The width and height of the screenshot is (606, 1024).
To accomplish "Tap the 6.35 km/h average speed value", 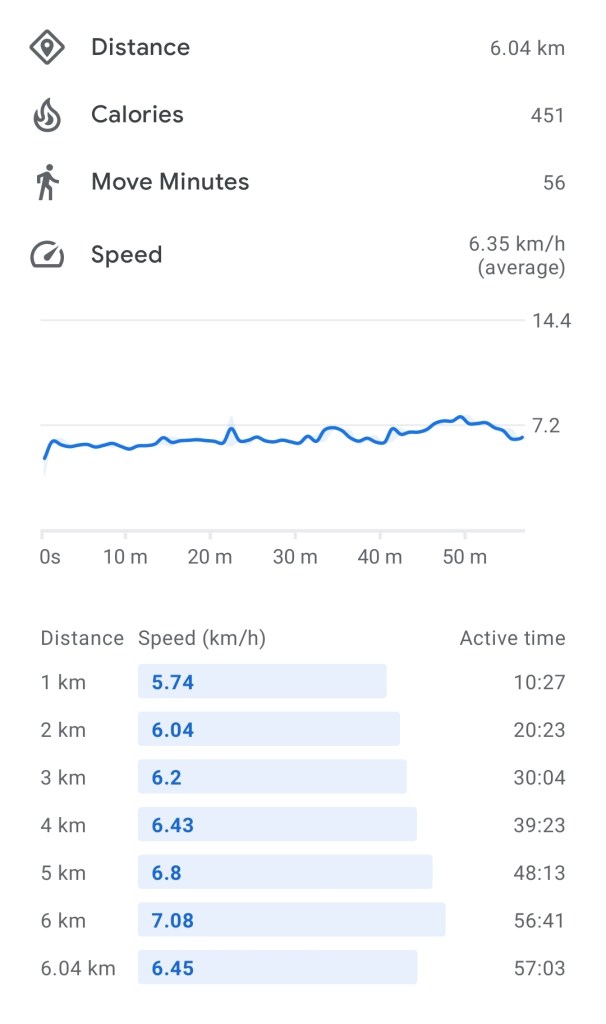I will click(516, 255).
